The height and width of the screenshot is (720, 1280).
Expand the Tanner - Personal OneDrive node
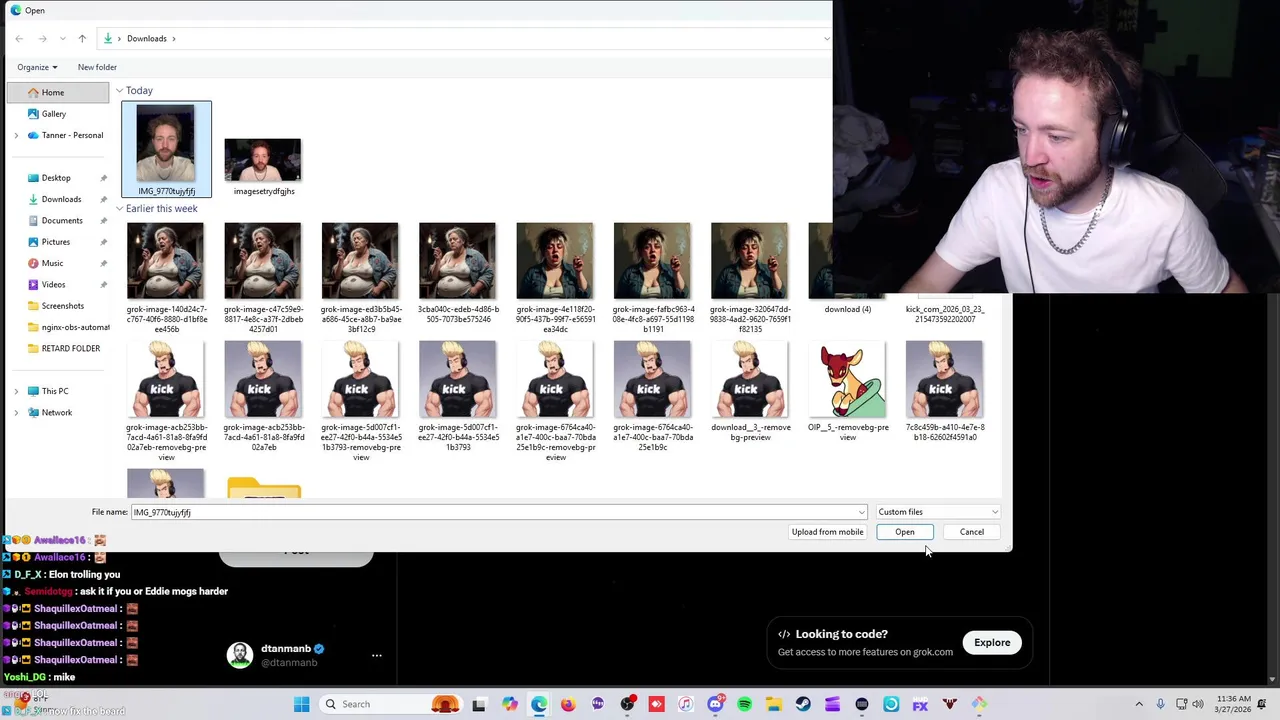[16, 135]
